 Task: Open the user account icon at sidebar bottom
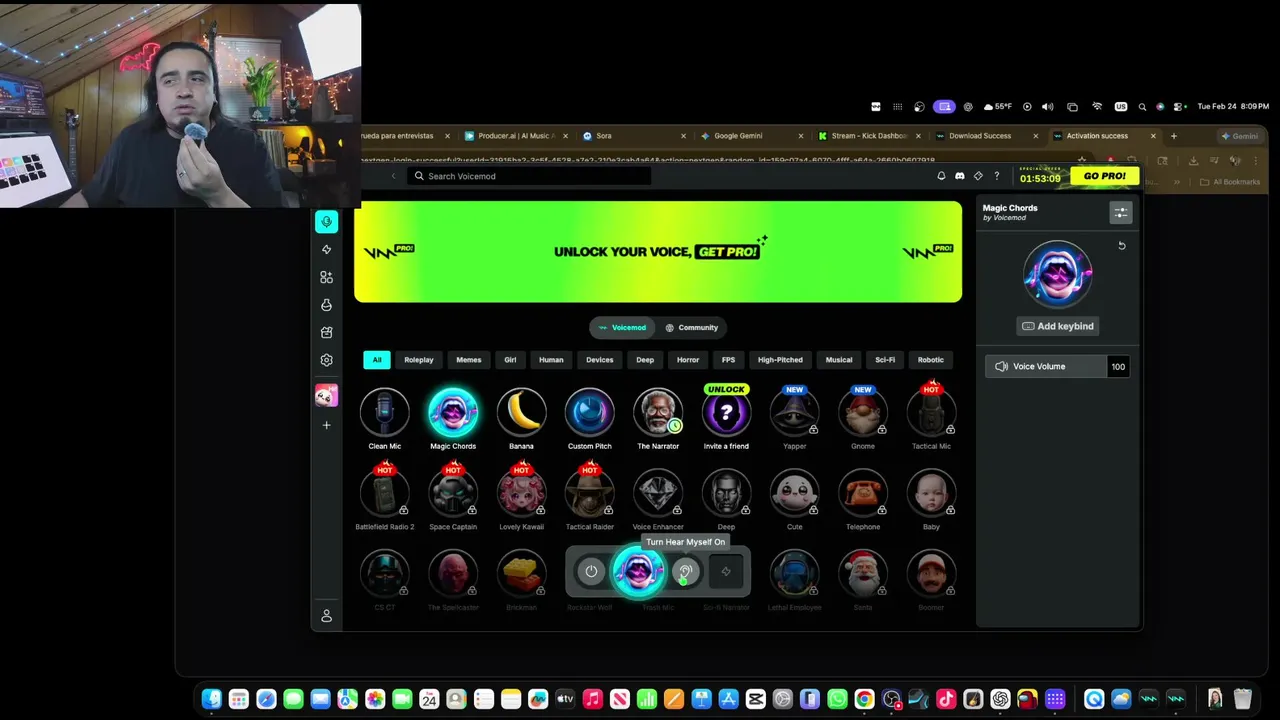point(326,616)
